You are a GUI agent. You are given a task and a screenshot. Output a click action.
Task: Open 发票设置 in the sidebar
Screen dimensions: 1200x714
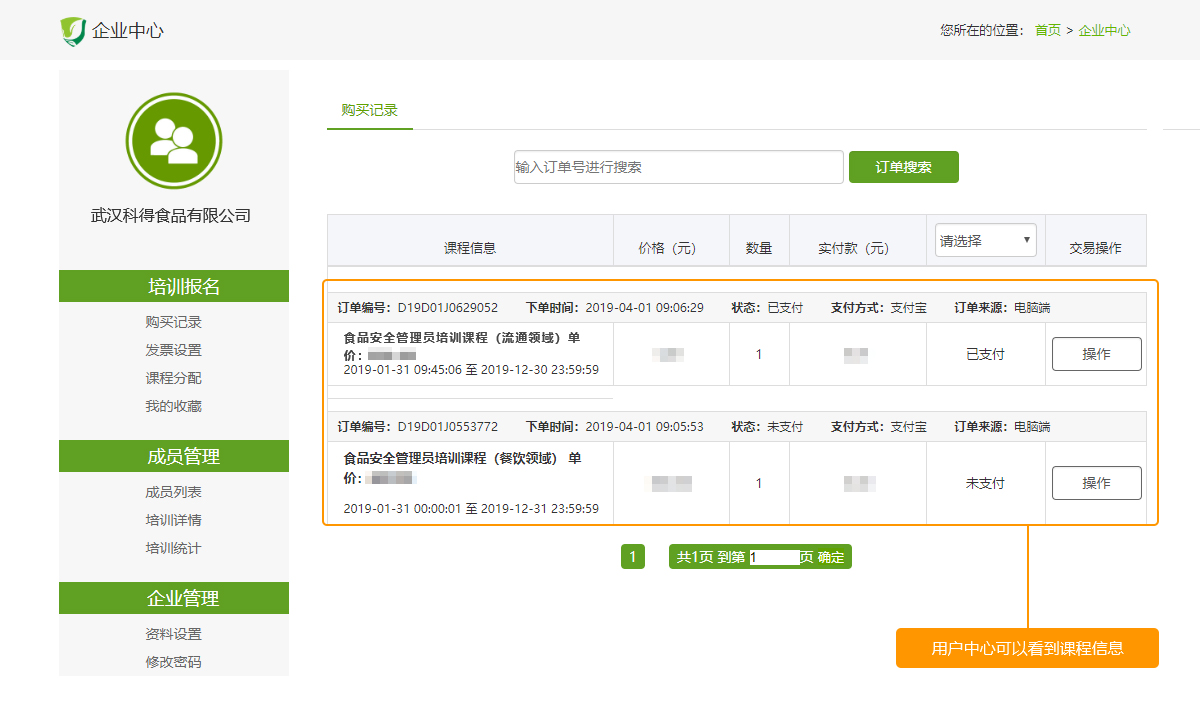174,350
